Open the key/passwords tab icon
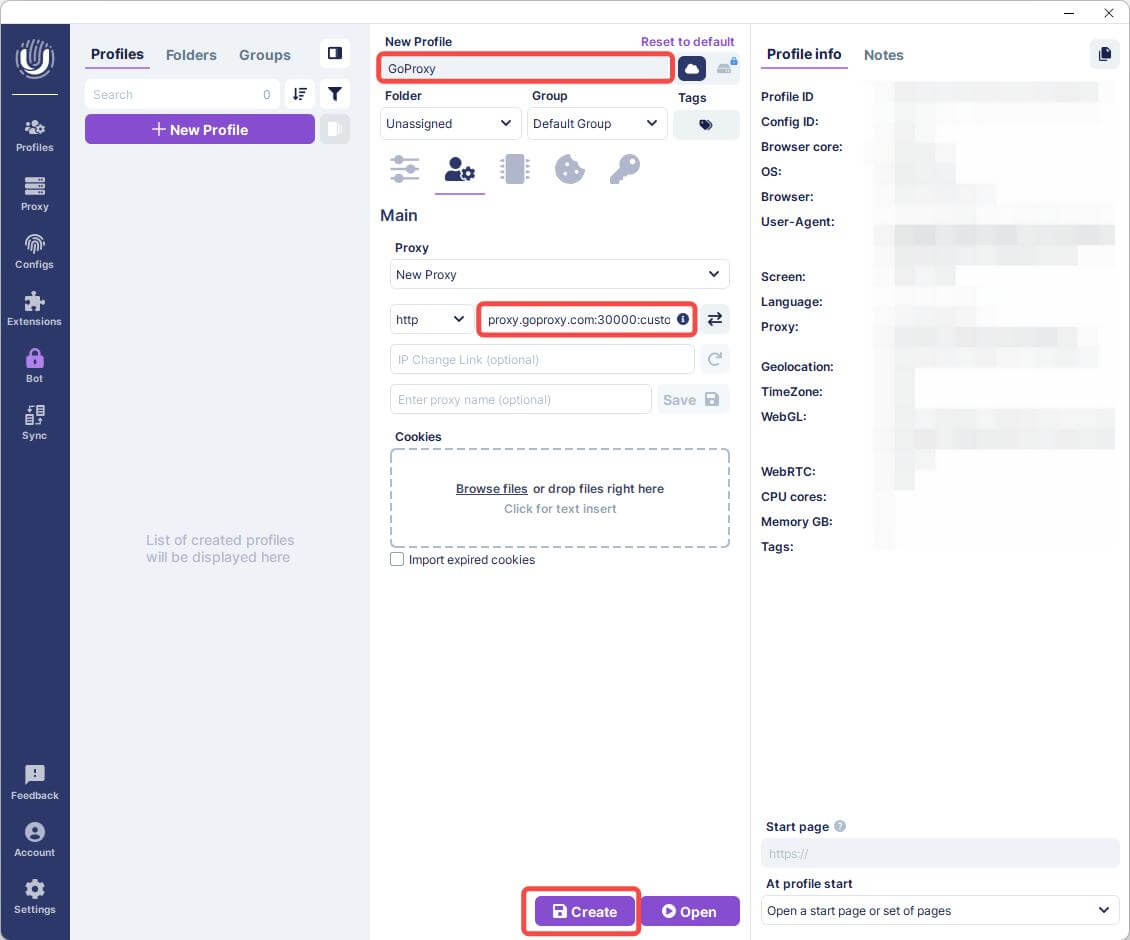This screenshot has width=1130, height=940. pyautogui.click(x=624, y=169)
